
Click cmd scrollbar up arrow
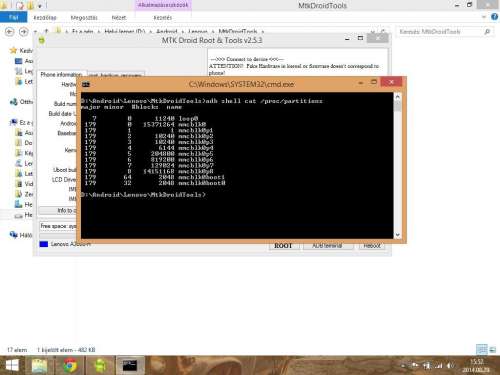point(397,97)
